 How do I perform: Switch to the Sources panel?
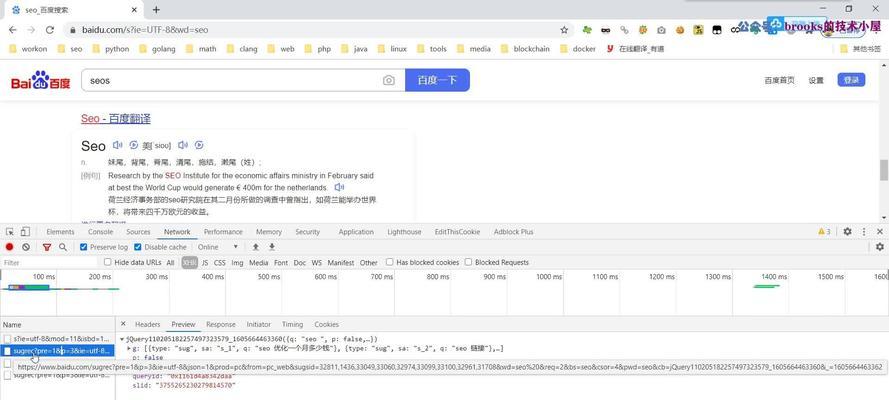[x=138, y=232]
